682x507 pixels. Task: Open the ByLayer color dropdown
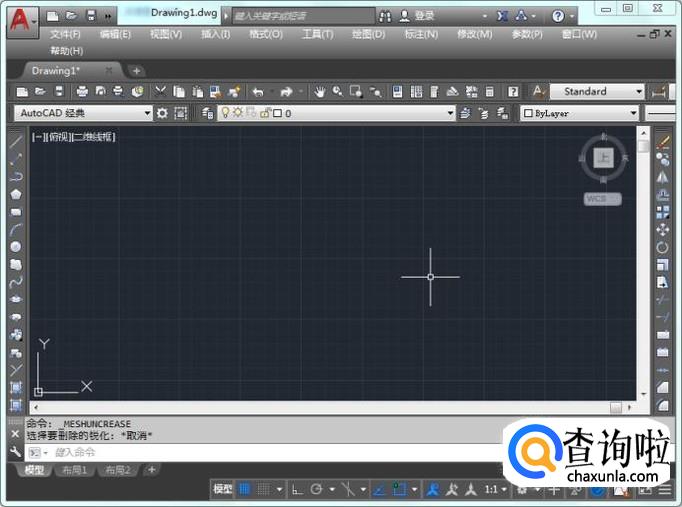(x=579, y=113)
